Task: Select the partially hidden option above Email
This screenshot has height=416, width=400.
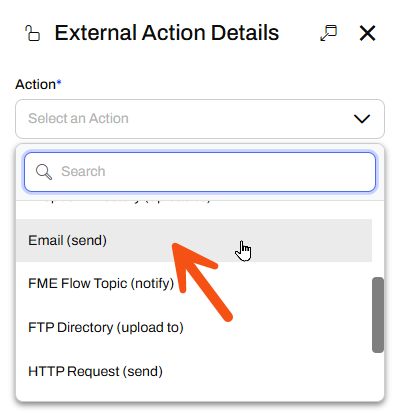Action: (x=194, y=208)
